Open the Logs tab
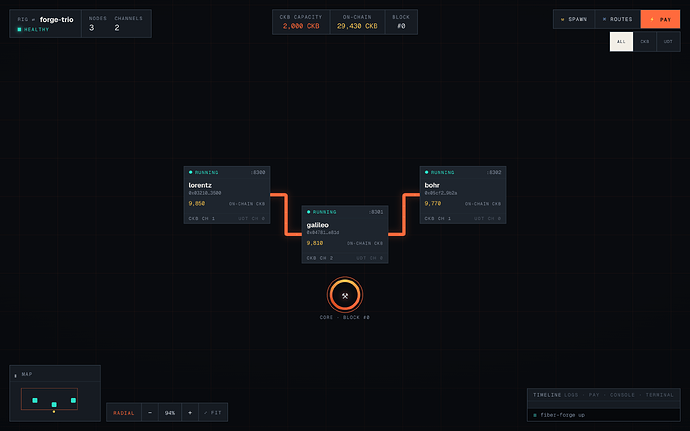The height and width of the screenshot is (431, 690). [571, 395]
